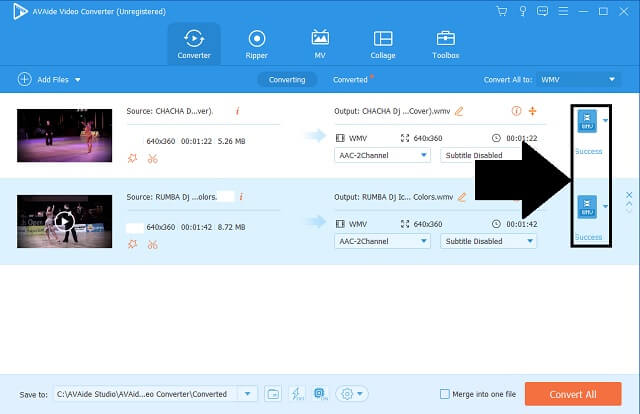Open the MV tab

[320, 44]
